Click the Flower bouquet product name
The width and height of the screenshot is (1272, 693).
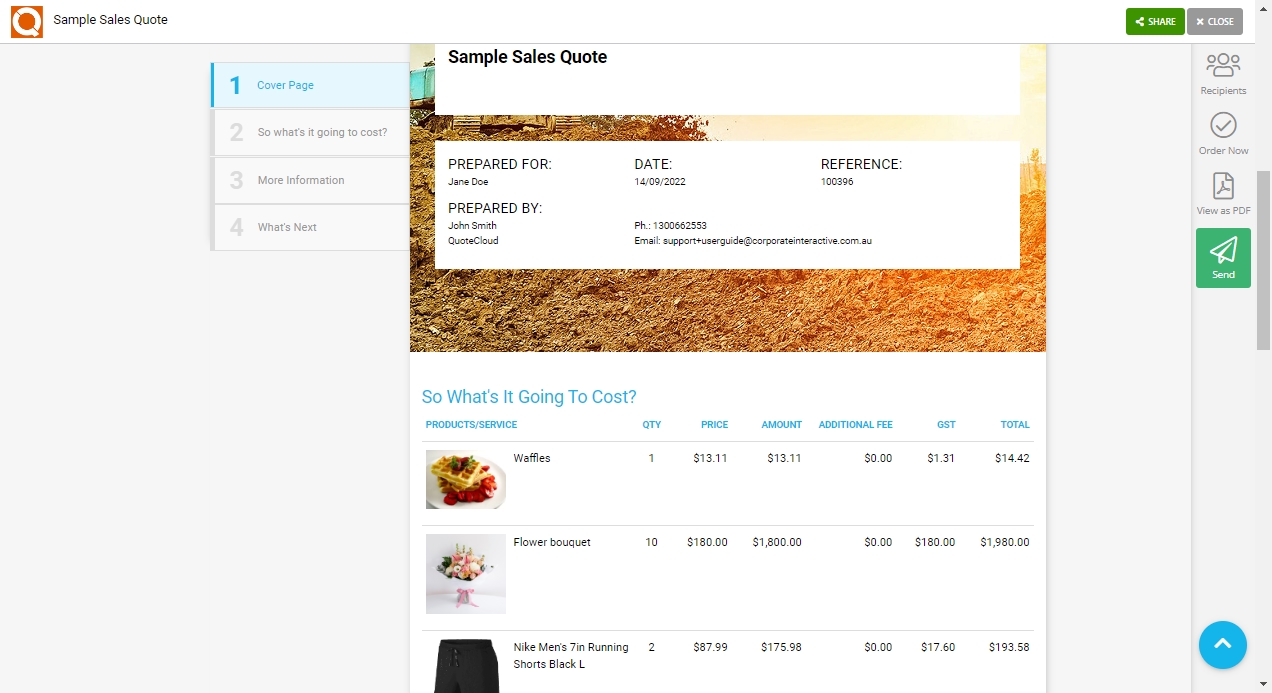click(x=552, y=542)
